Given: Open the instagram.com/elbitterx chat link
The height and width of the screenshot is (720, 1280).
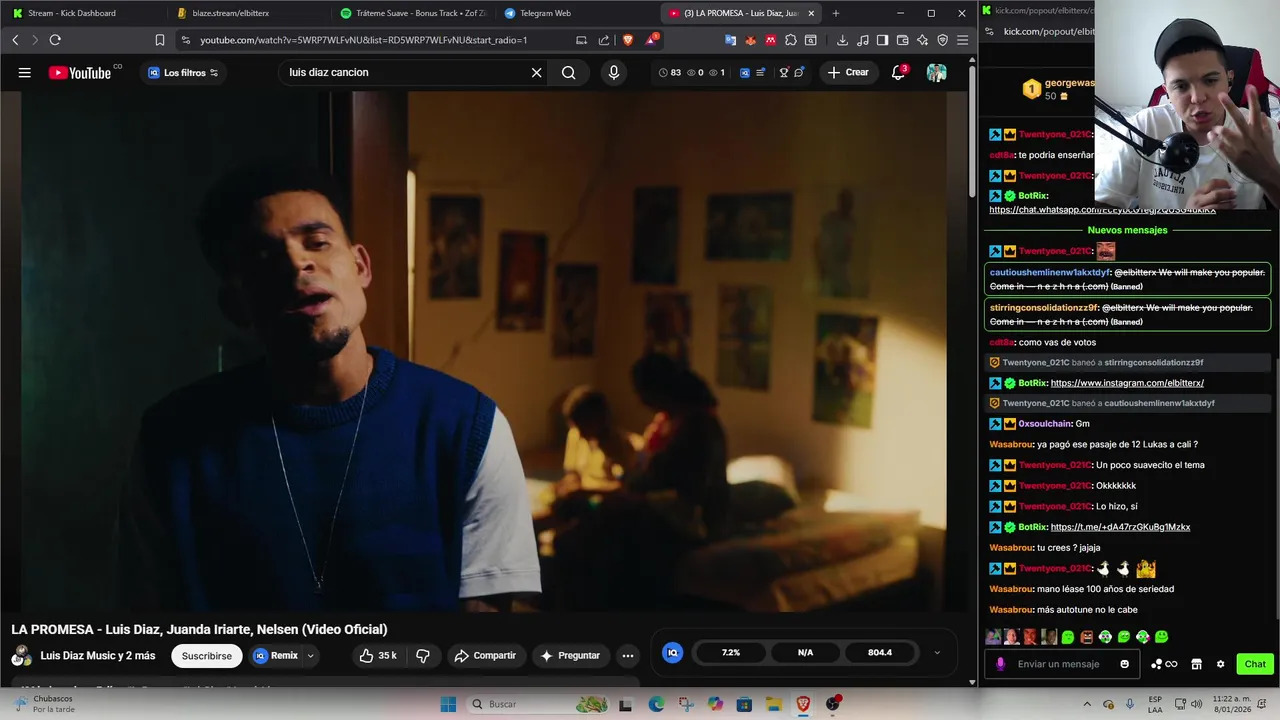Looking at the screenshot, I should click(x=1127, y=383).
